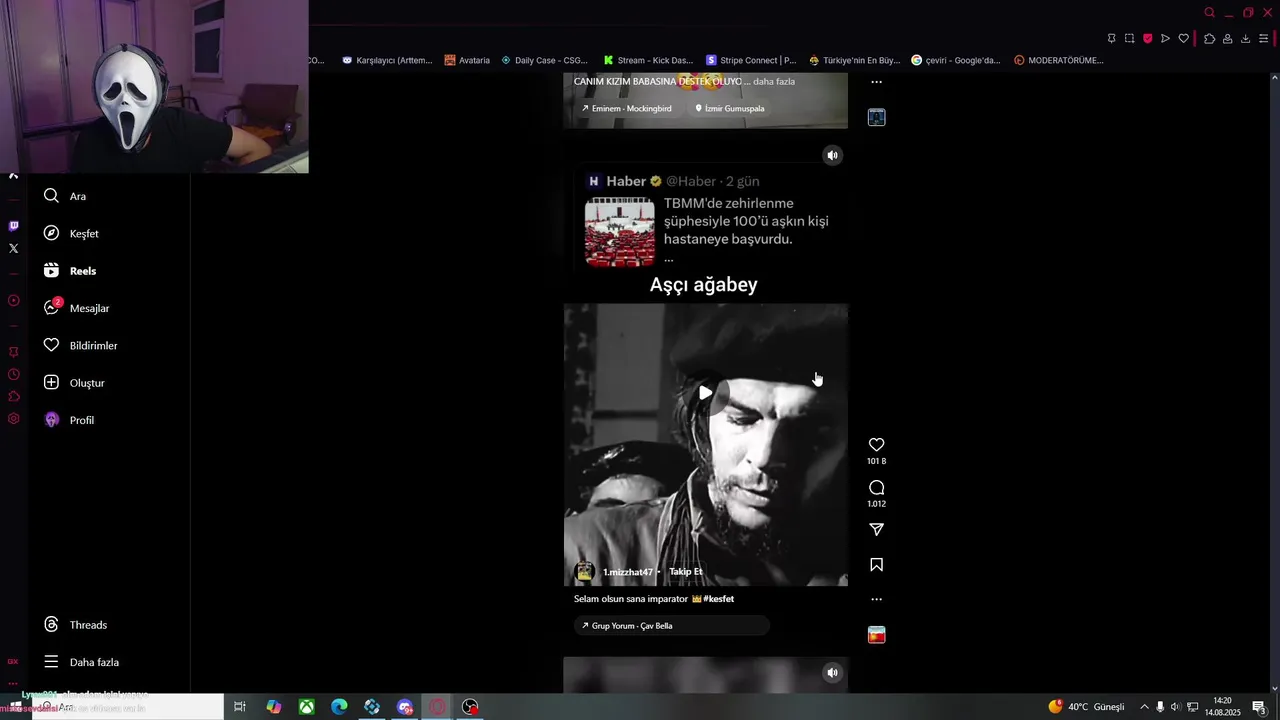Click the pin icon in address bar
This screenshot has width=1280, height=720.
(1111, 38)
